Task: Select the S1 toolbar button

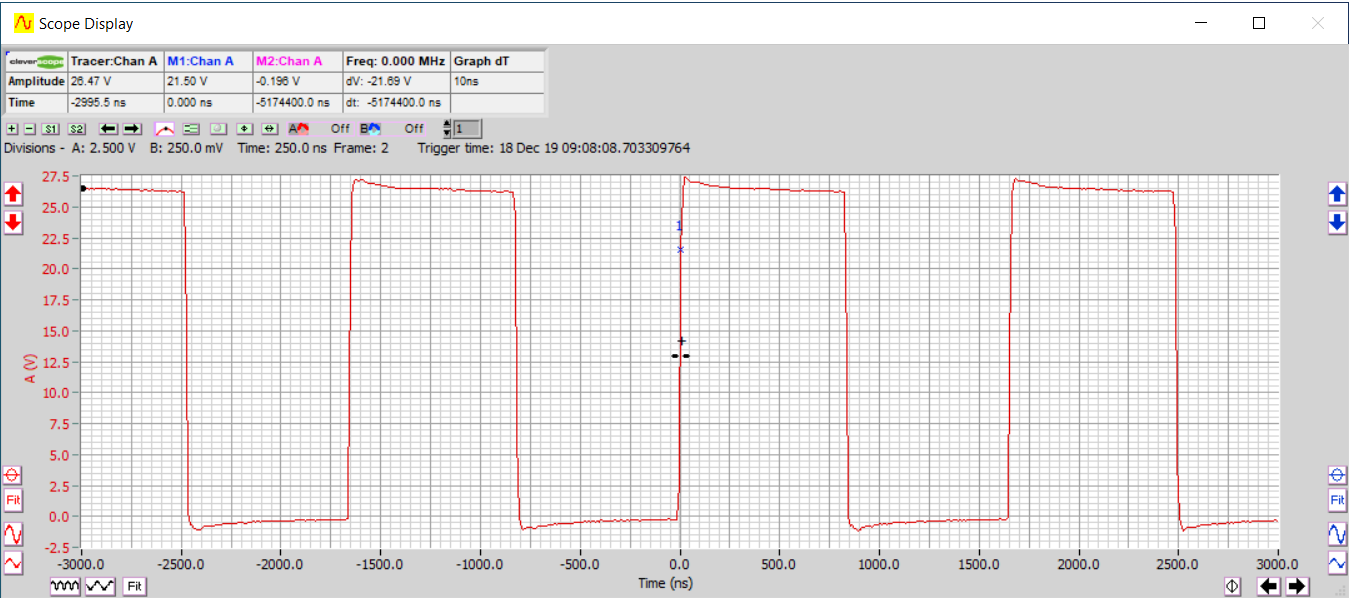Action: tap(50, 129)
